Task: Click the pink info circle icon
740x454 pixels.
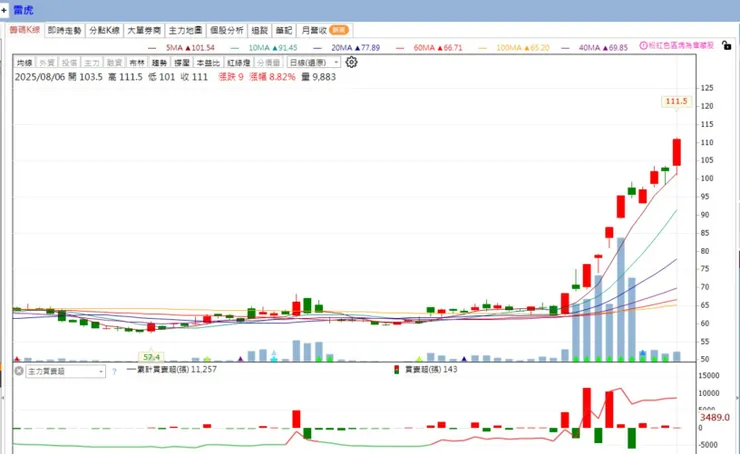Action: pyautogui.click(x=643, y=46)
